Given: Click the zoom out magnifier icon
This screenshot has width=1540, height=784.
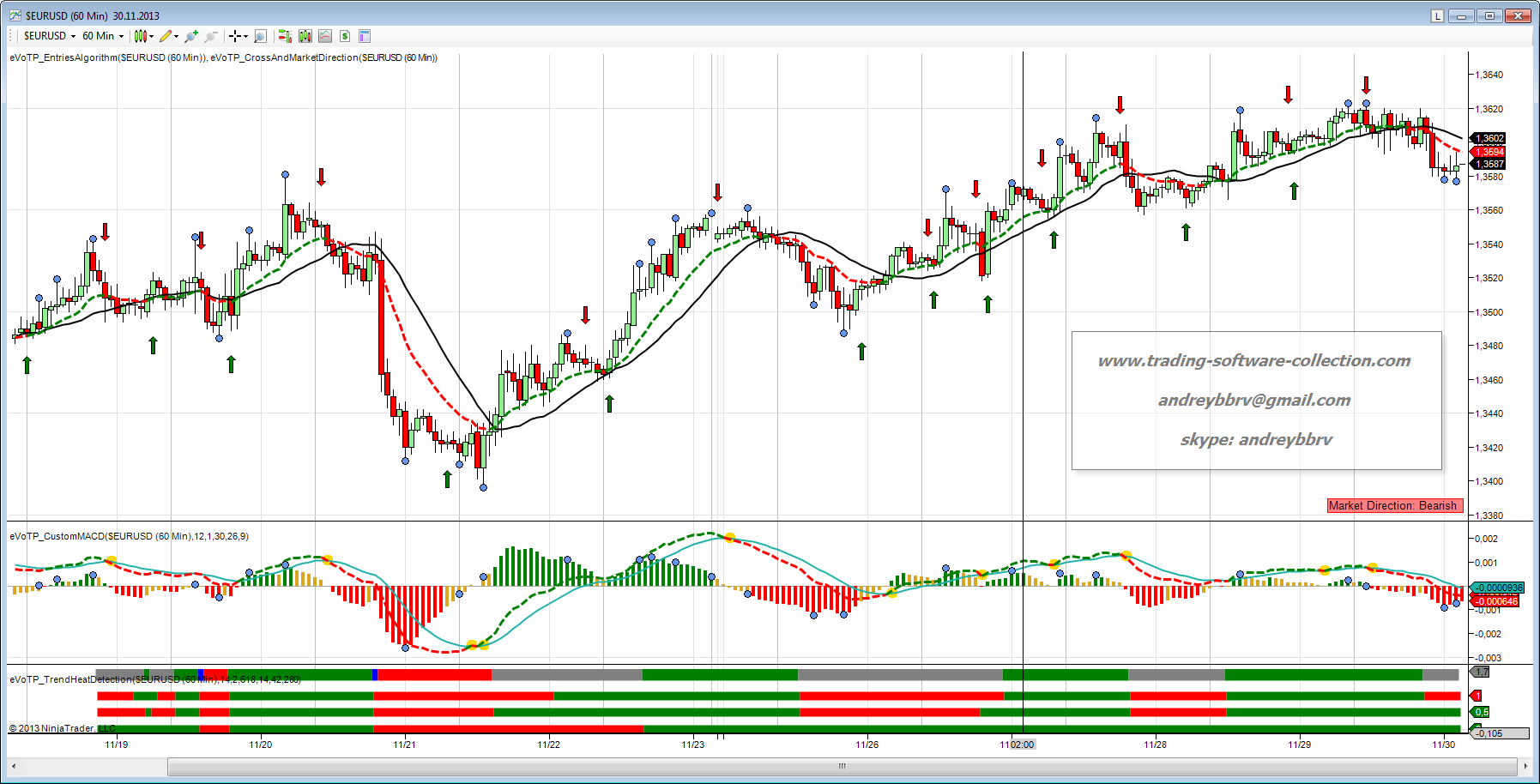Looking at the screenshot, I should click(211, 36).
